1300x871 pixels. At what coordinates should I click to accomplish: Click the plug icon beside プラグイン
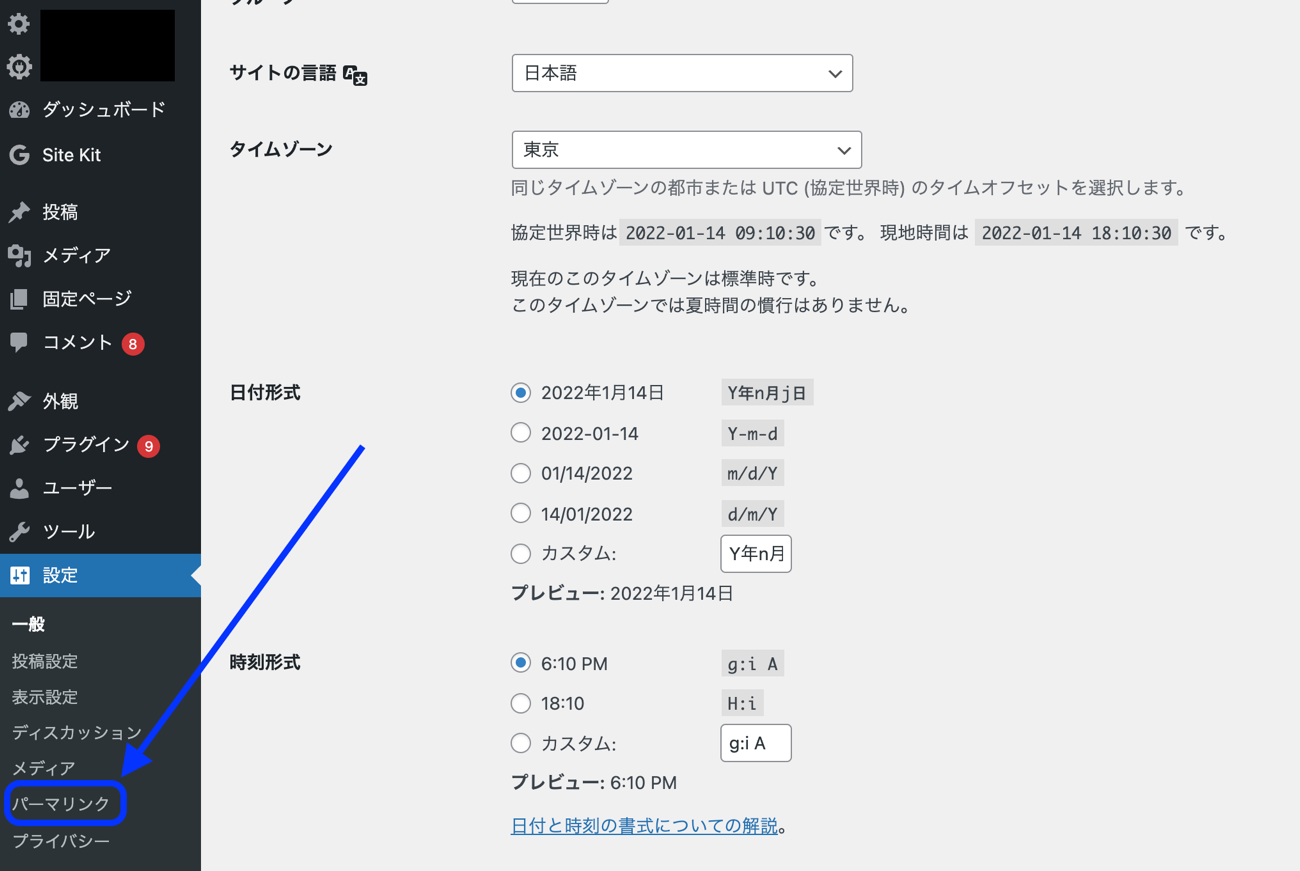point(19,445)
